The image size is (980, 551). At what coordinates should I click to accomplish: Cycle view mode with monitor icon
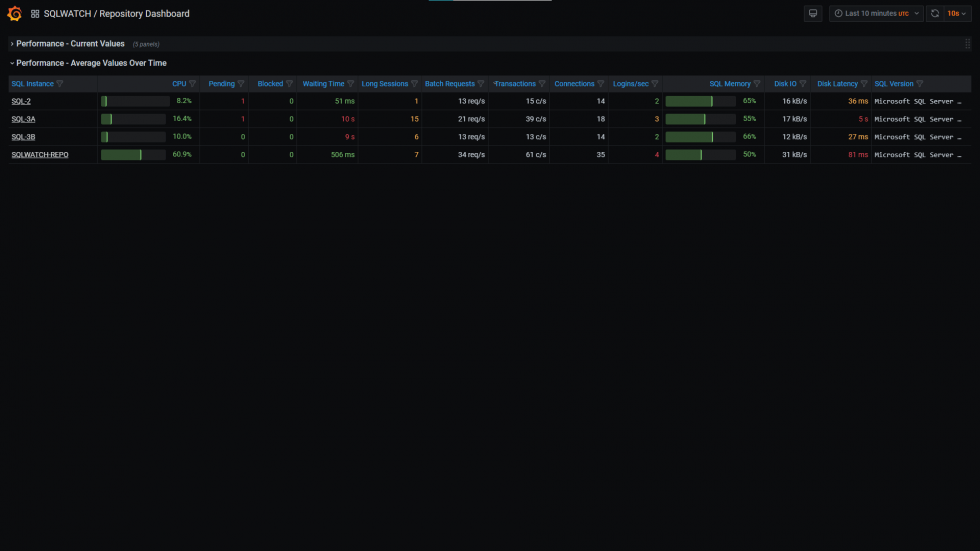pos(813,14)
